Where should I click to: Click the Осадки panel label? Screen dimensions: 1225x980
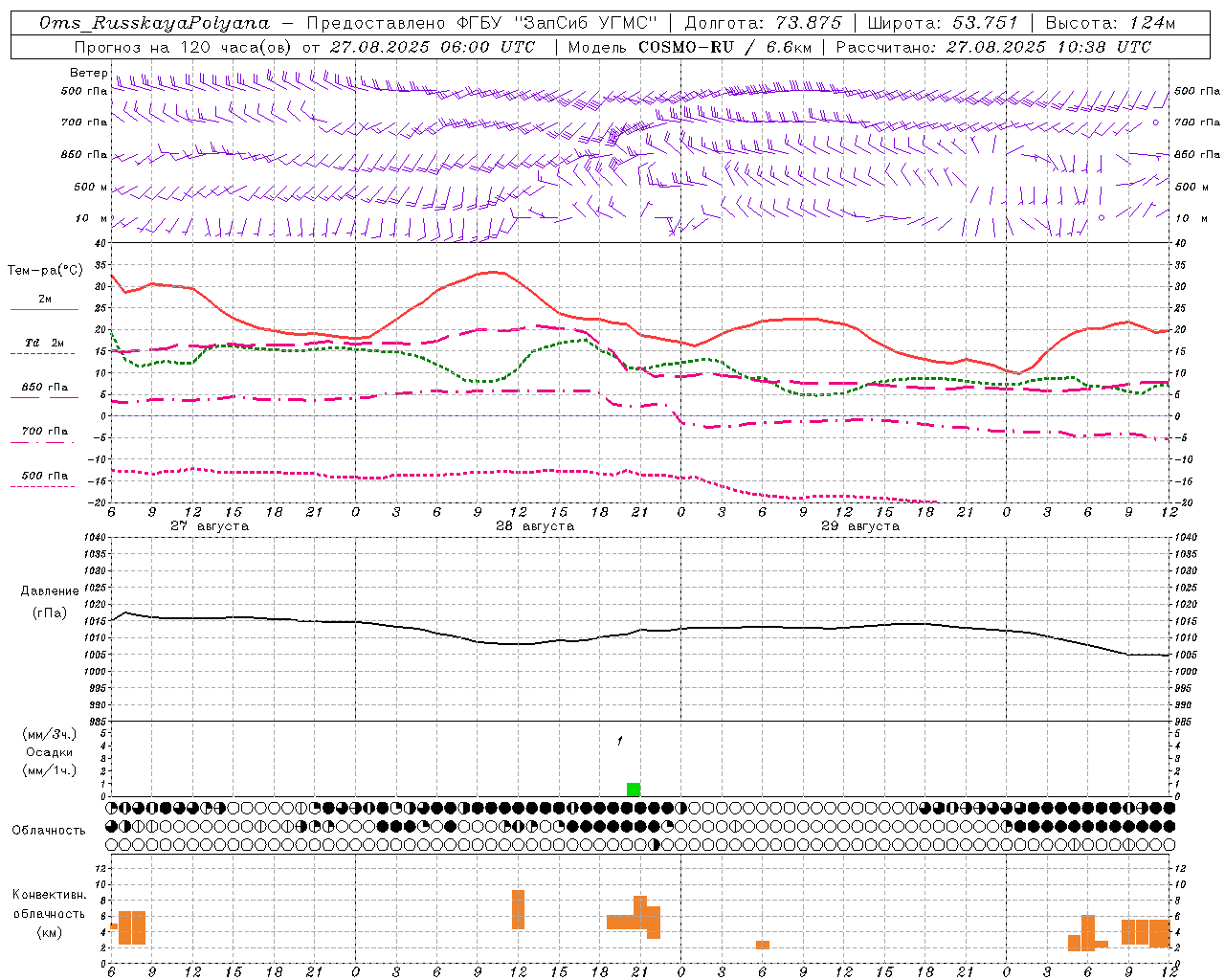coord(50,752)
